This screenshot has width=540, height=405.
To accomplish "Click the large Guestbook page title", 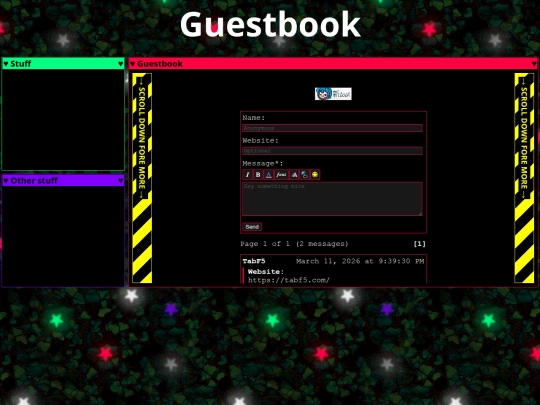I will (x=270, y=24).
